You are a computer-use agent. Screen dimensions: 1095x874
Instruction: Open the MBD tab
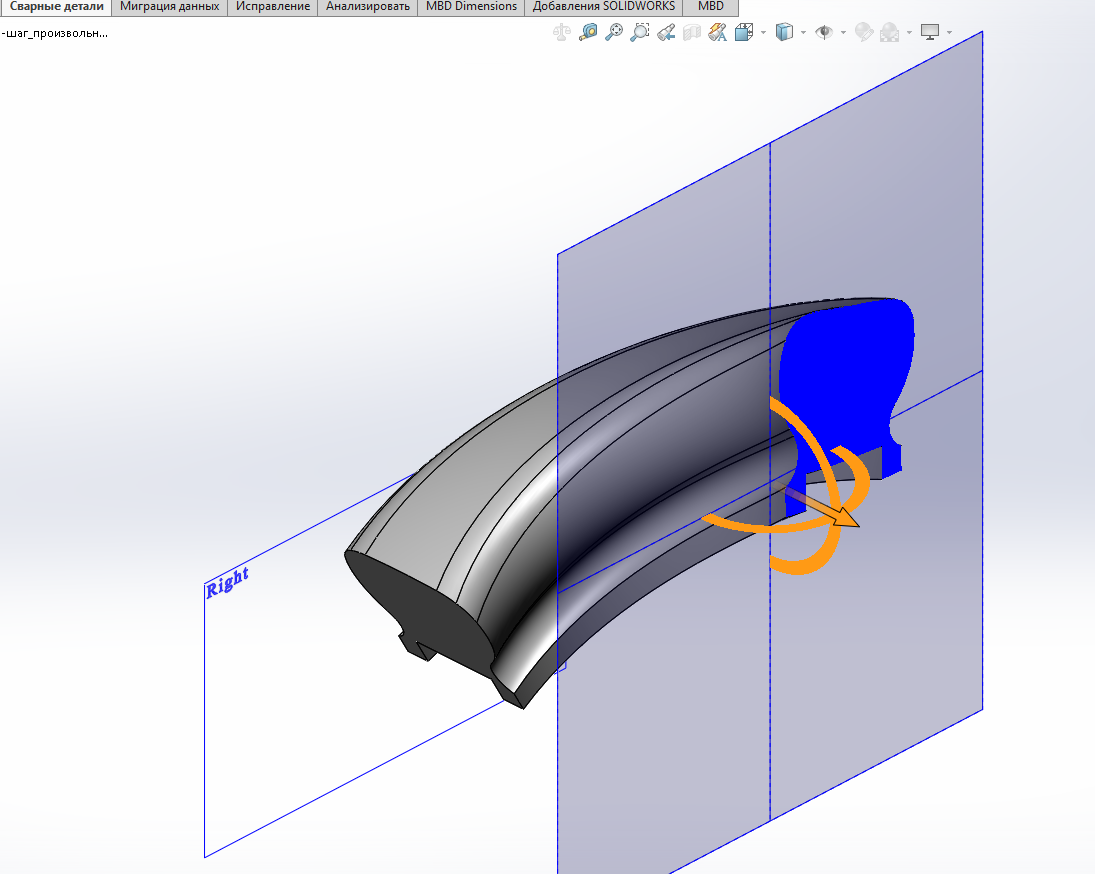click(711, 7)
